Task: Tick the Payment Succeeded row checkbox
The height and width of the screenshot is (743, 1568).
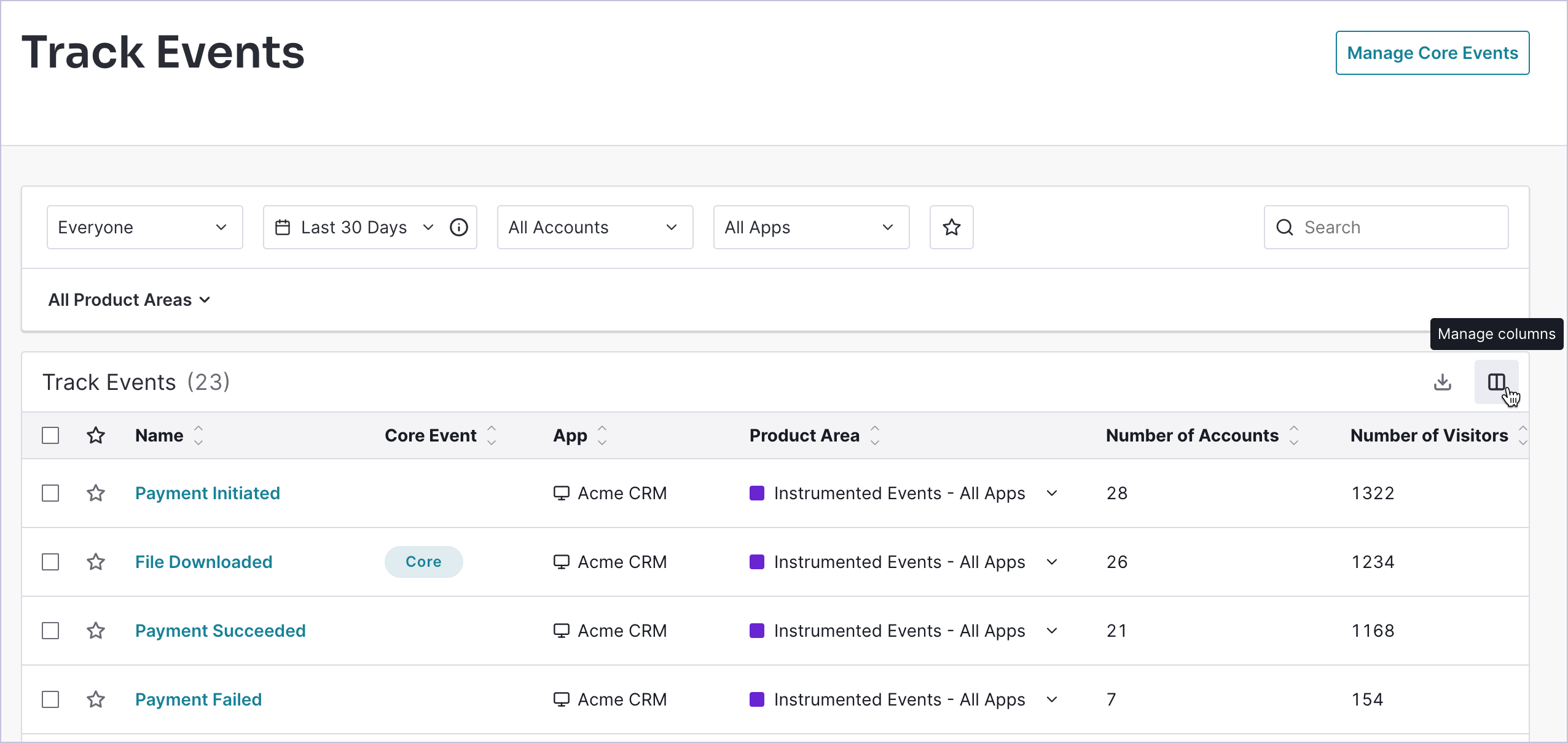Action: tap(50, 631)
